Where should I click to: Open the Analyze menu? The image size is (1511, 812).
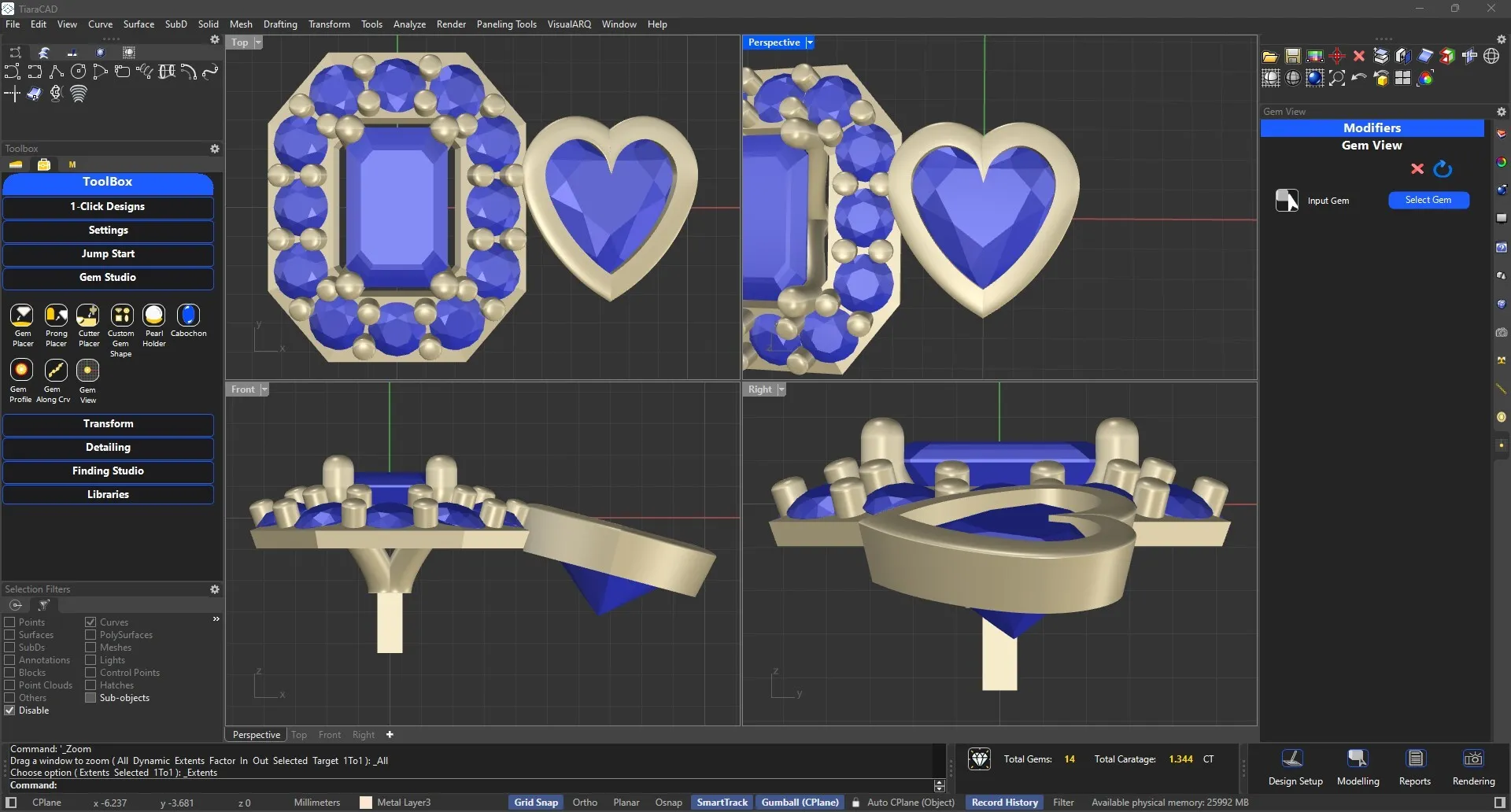pyautogui.click(x=409, y=24)
